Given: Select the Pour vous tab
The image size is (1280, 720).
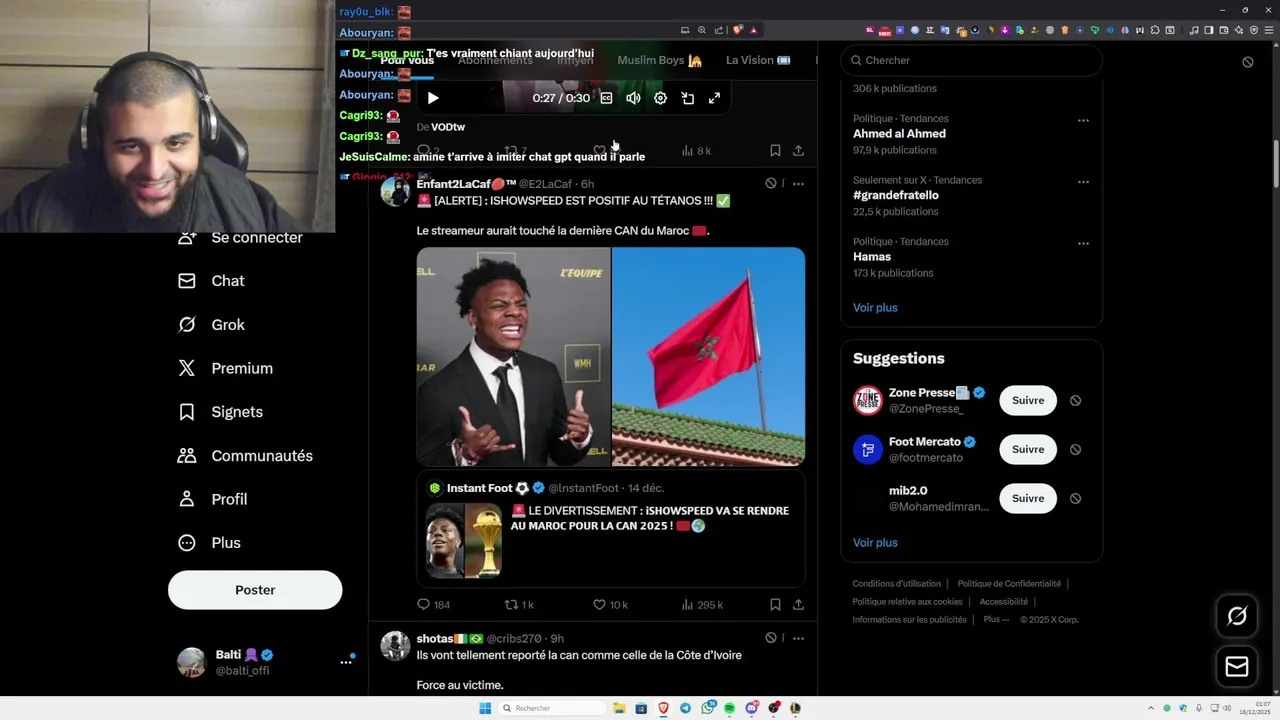Looking at the screenshot, I should tap(407, 60).
